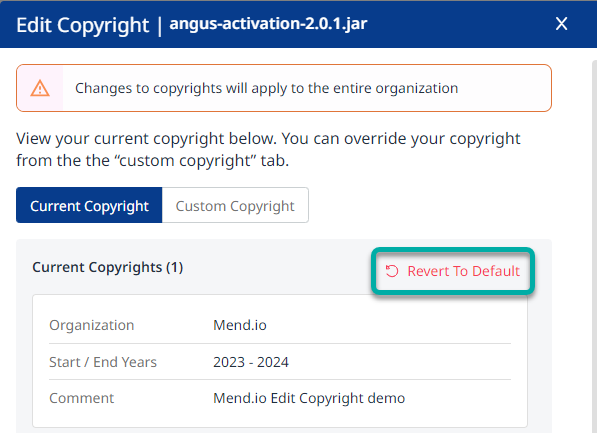The image size is (597, 433).
Task: Click the dialog's vertical scrollbar
Action: click(x=594, y=246)
